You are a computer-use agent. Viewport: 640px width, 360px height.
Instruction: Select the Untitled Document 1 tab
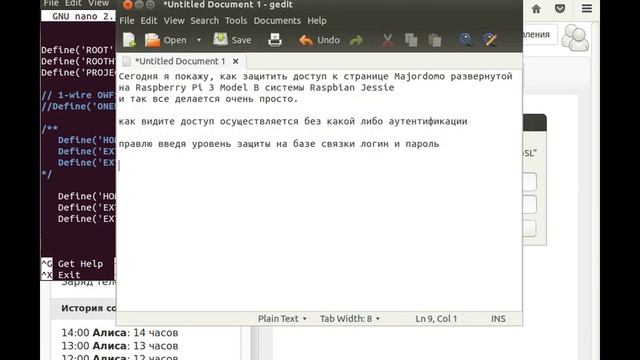pos(180,61)
